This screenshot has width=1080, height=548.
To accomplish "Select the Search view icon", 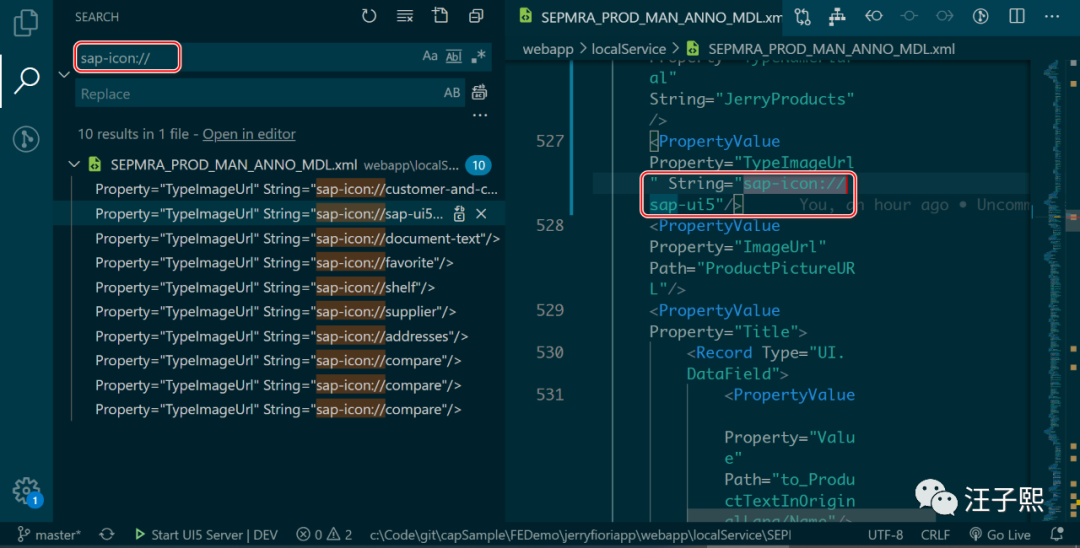I will [x=26, y=80].
